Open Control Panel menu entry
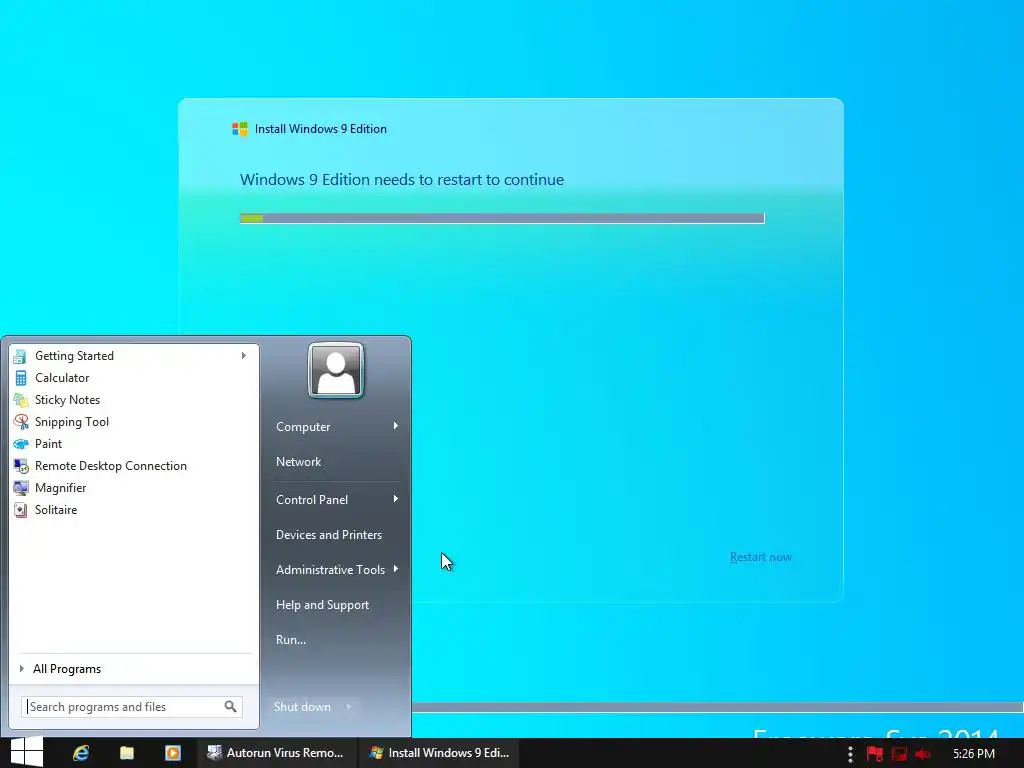The image size is (1024, 768). pos(312,500)
